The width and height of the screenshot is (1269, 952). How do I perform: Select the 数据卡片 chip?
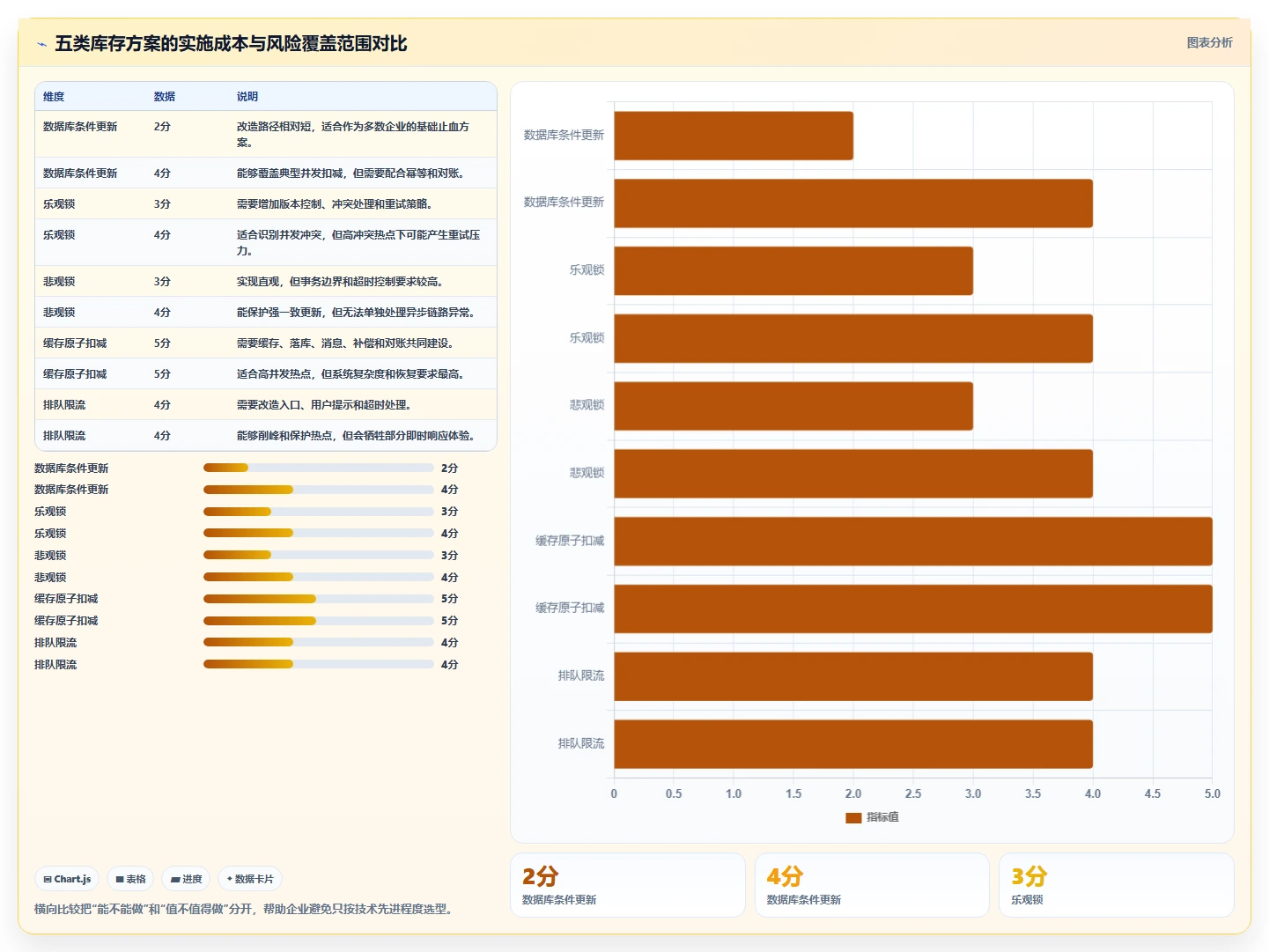pos(250,879)
